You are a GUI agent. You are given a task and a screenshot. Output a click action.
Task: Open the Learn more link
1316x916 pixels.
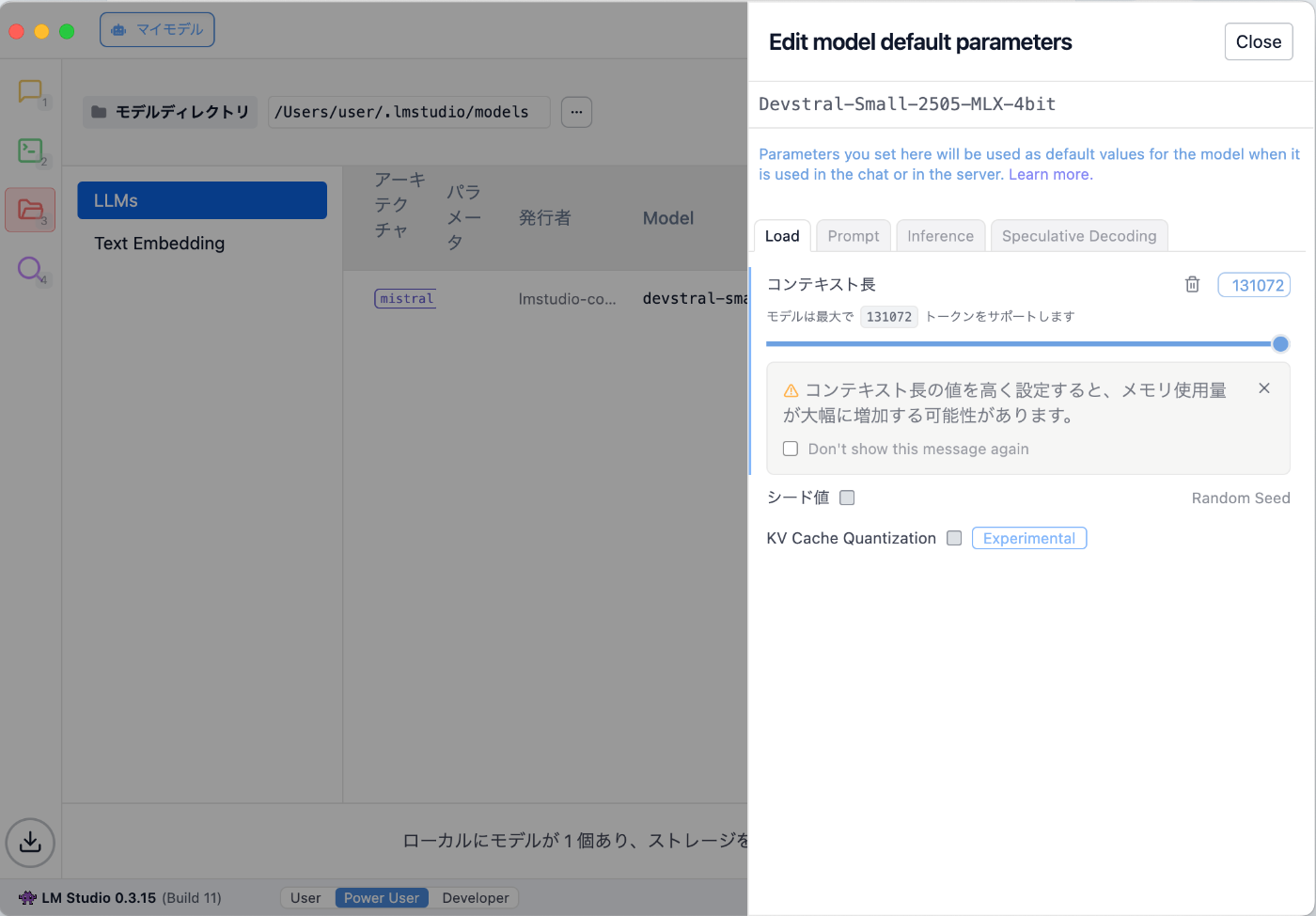(1050, 174)
